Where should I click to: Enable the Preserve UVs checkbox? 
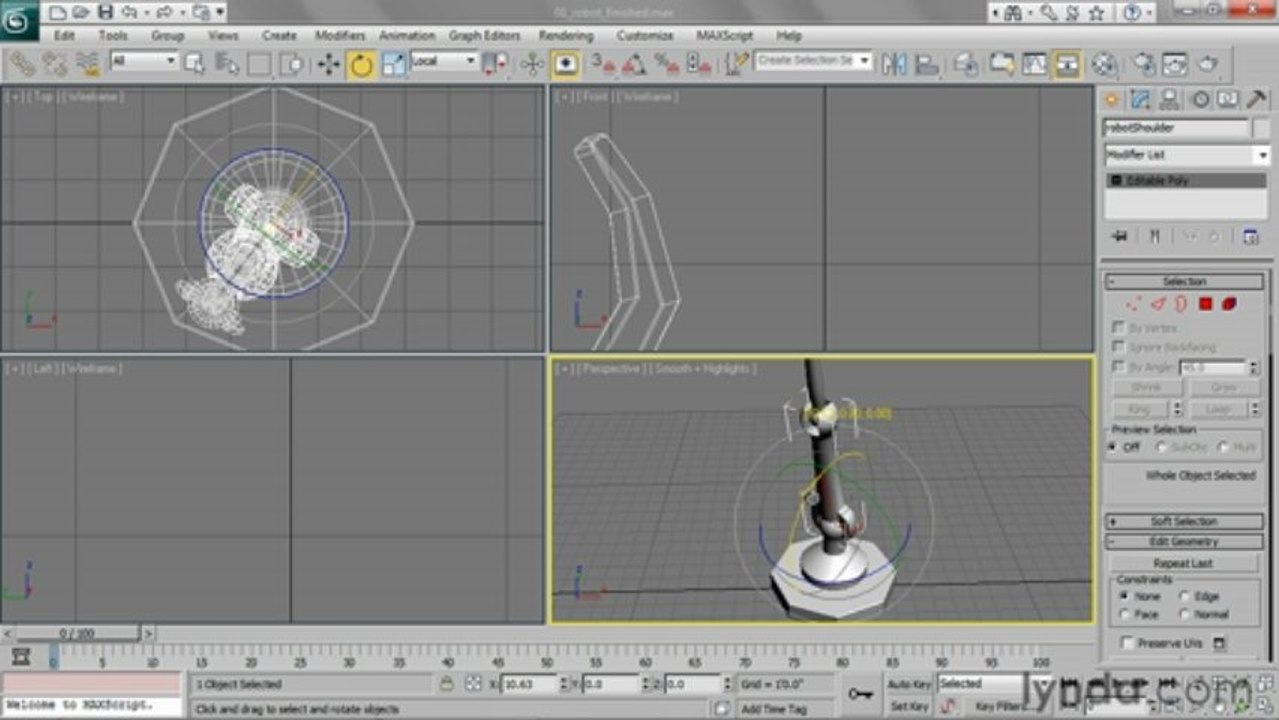coord(1127,643)
